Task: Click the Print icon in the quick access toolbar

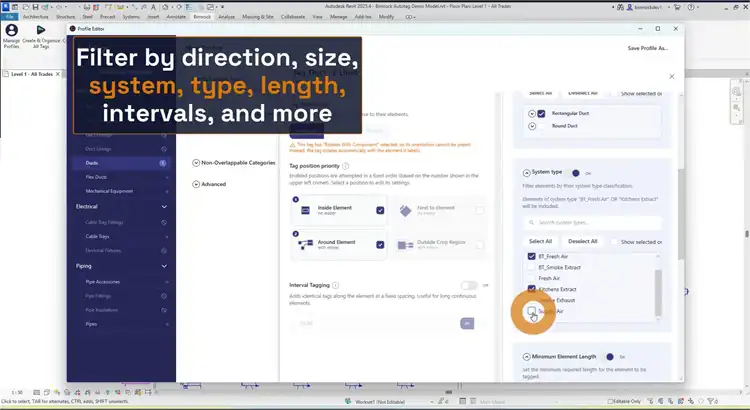Action: [87, 7]
